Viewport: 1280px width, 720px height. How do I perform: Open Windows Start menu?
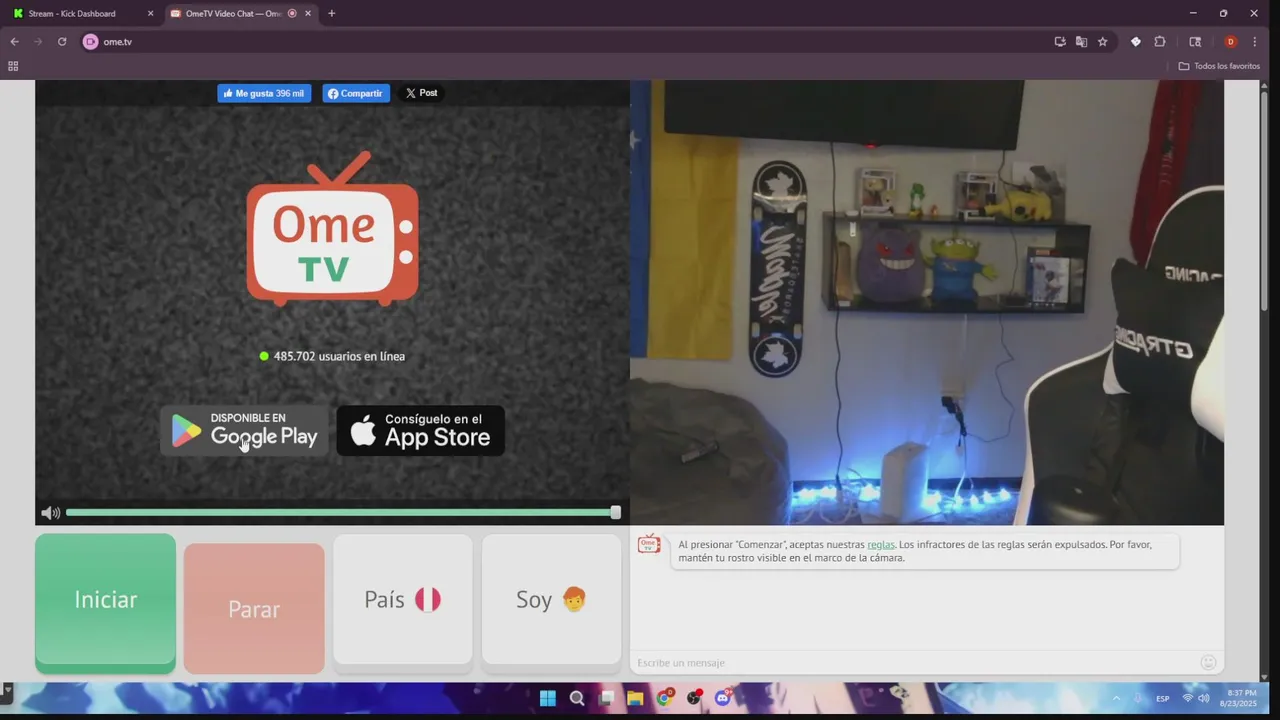547,698
